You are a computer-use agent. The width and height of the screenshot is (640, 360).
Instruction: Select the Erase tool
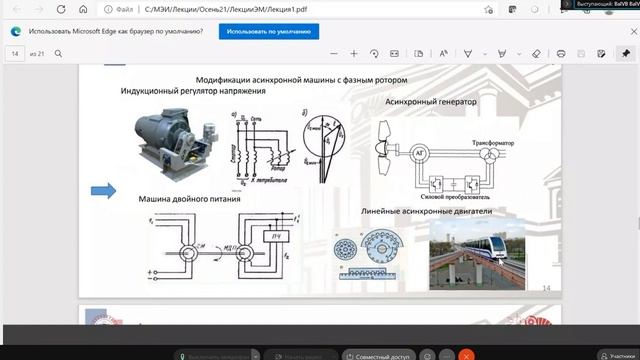pyautogui.click(x=536, y=53)
